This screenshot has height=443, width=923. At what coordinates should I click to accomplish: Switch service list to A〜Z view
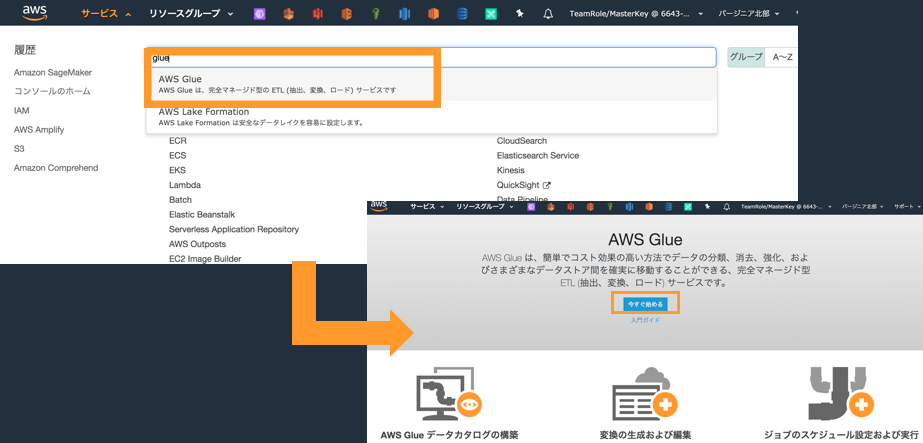coord(782,57)
